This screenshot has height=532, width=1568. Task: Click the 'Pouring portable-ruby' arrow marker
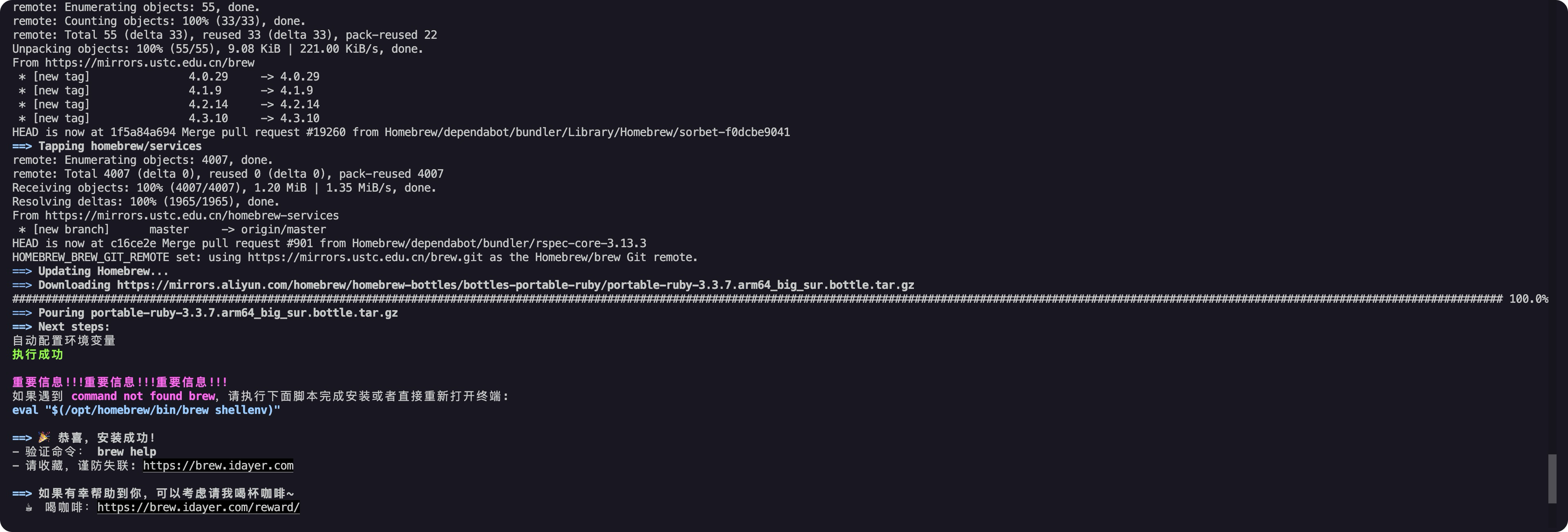22,313
